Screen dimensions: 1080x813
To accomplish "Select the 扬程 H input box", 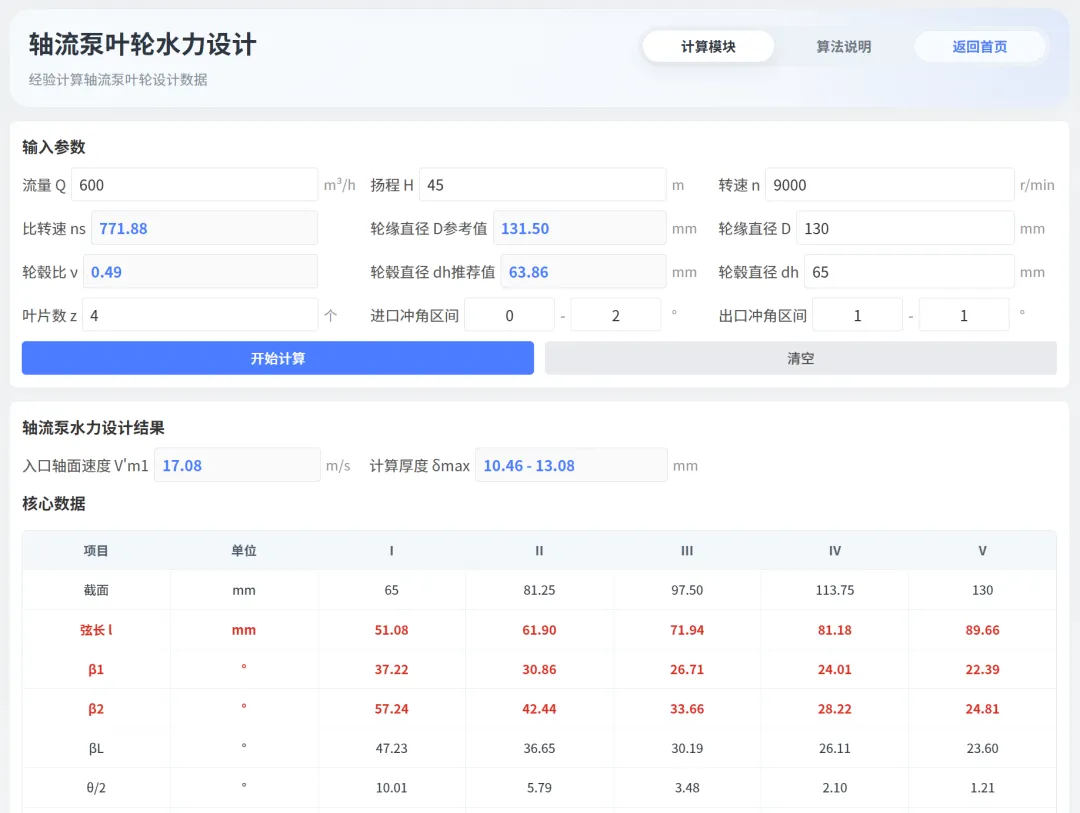I will pos(542,185).
